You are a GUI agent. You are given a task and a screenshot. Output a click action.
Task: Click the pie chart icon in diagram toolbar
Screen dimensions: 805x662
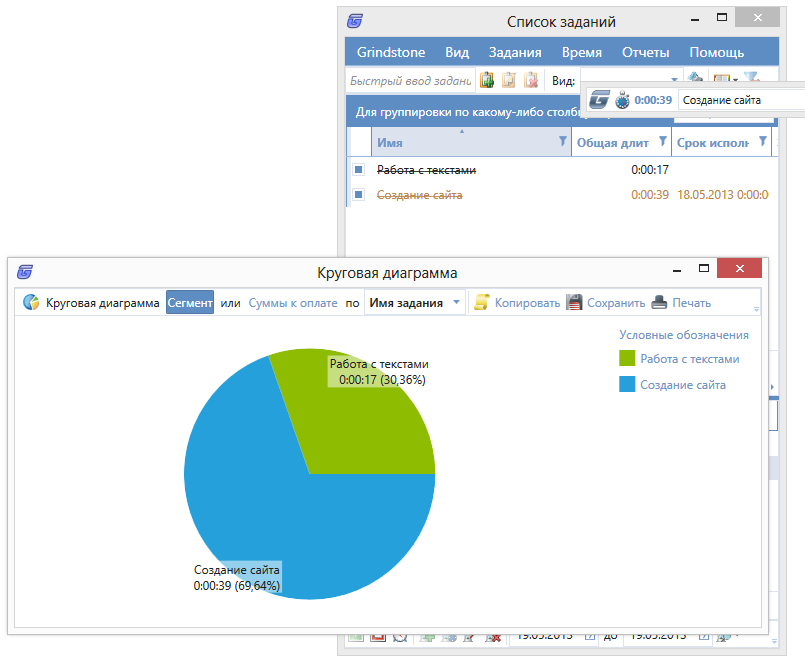coord(31,302)
